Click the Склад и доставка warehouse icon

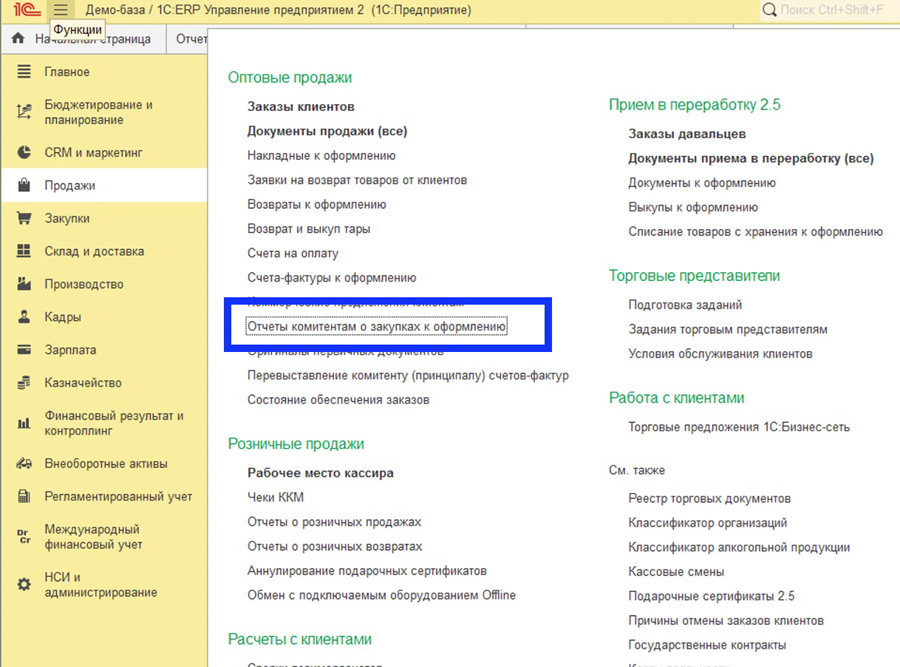coord(24,252)
